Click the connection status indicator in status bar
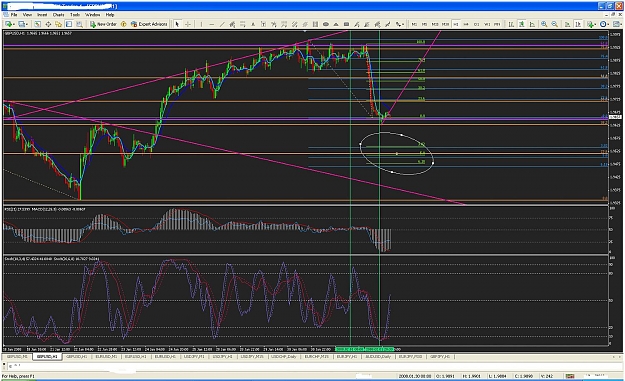 (x=570, y=376)
